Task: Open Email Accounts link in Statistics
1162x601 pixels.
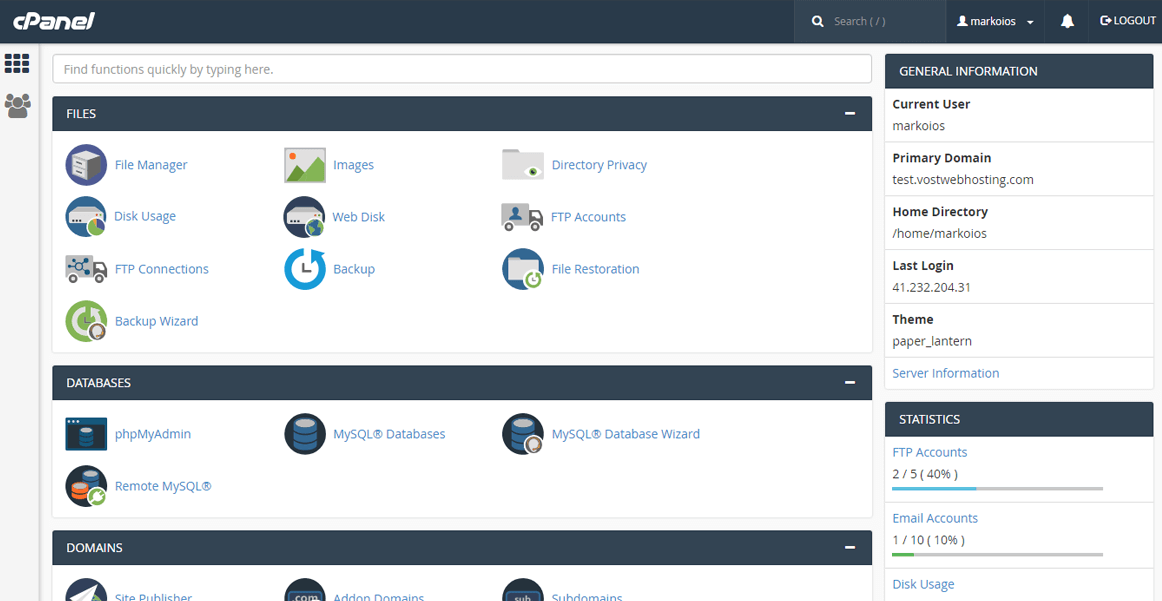Action: pos(934,518)
